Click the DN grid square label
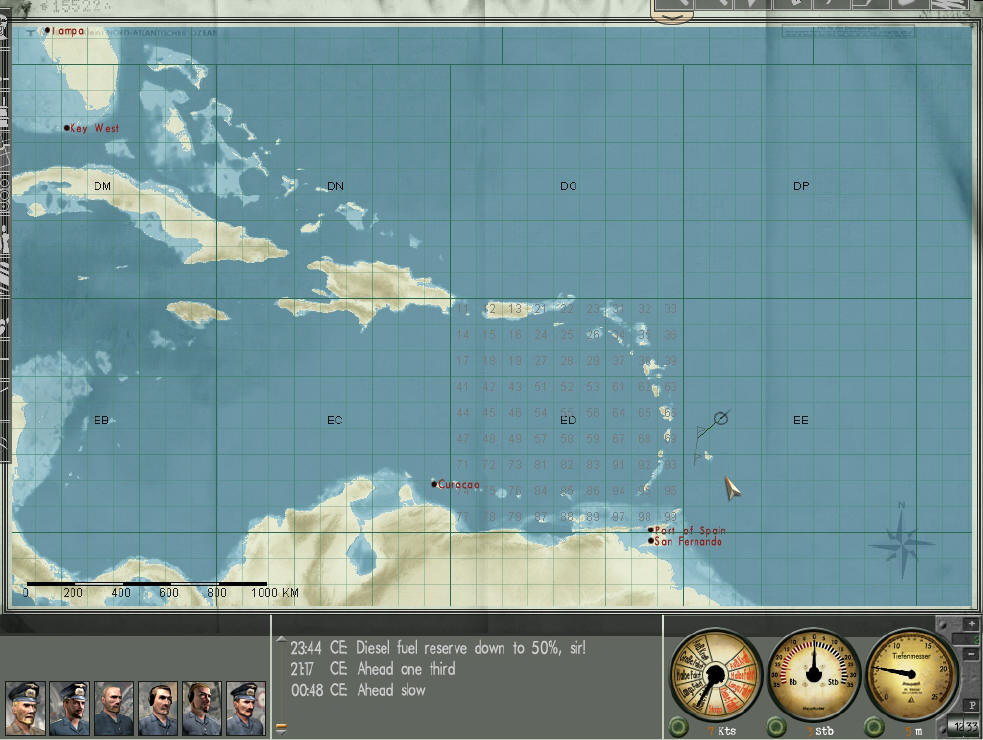Image resolution: width=983 pixels, height=740 pixels. tap(335, 186)
